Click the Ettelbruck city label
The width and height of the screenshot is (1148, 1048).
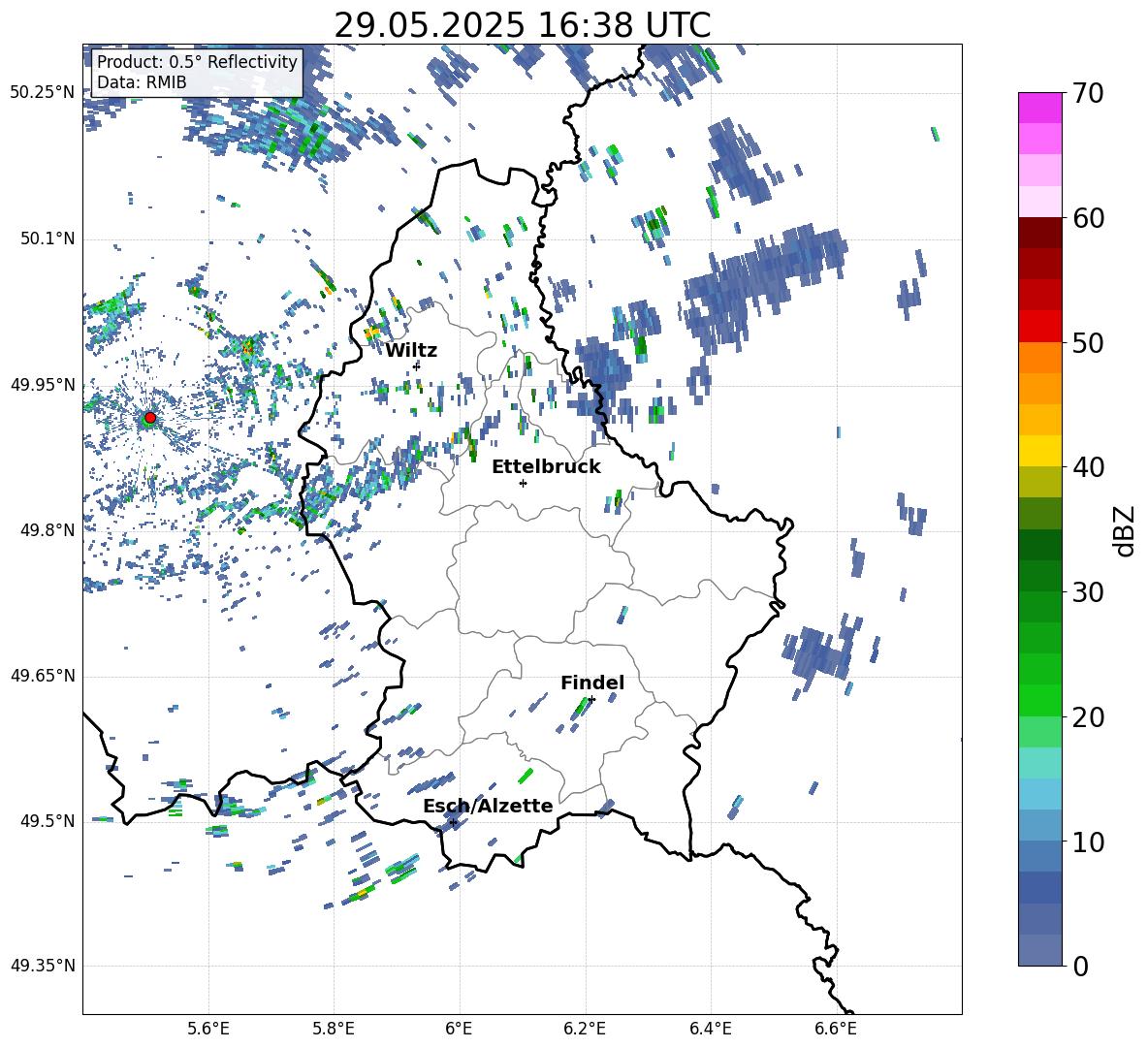pos(546,467)
